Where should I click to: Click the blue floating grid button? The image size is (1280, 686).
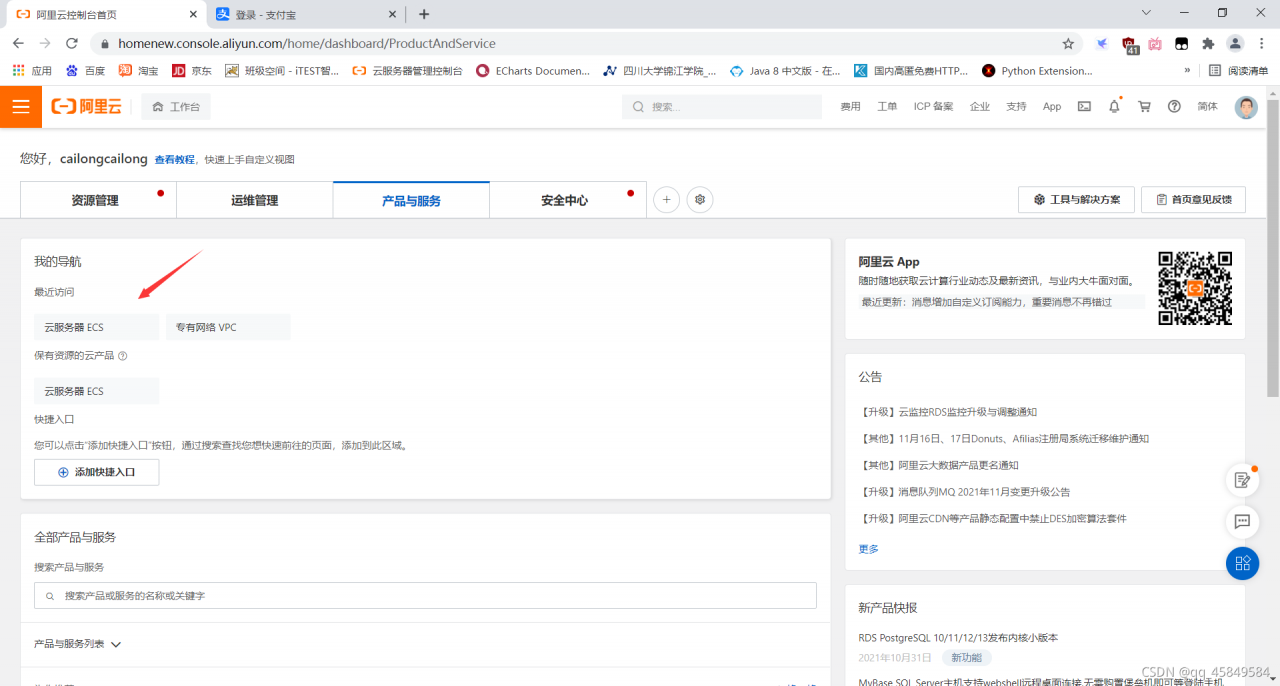1242,563
